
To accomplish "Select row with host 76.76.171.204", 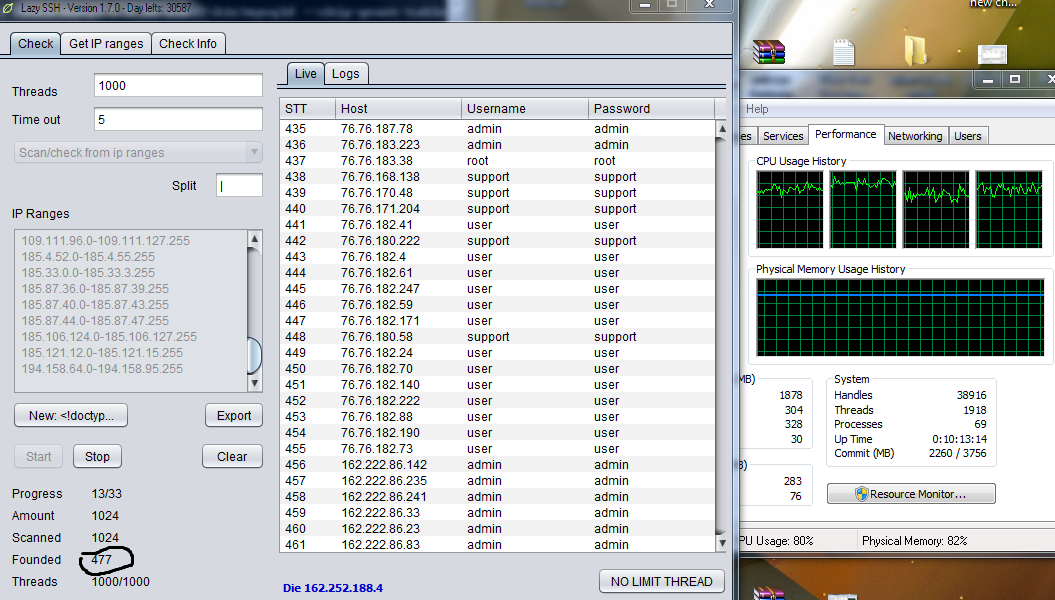I will [497, 209].
